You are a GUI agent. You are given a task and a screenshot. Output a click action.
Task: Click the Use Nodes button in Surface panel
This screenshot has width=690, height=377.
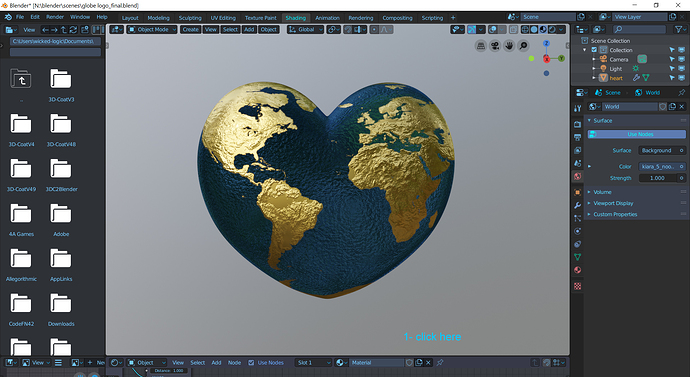point(637,134)
